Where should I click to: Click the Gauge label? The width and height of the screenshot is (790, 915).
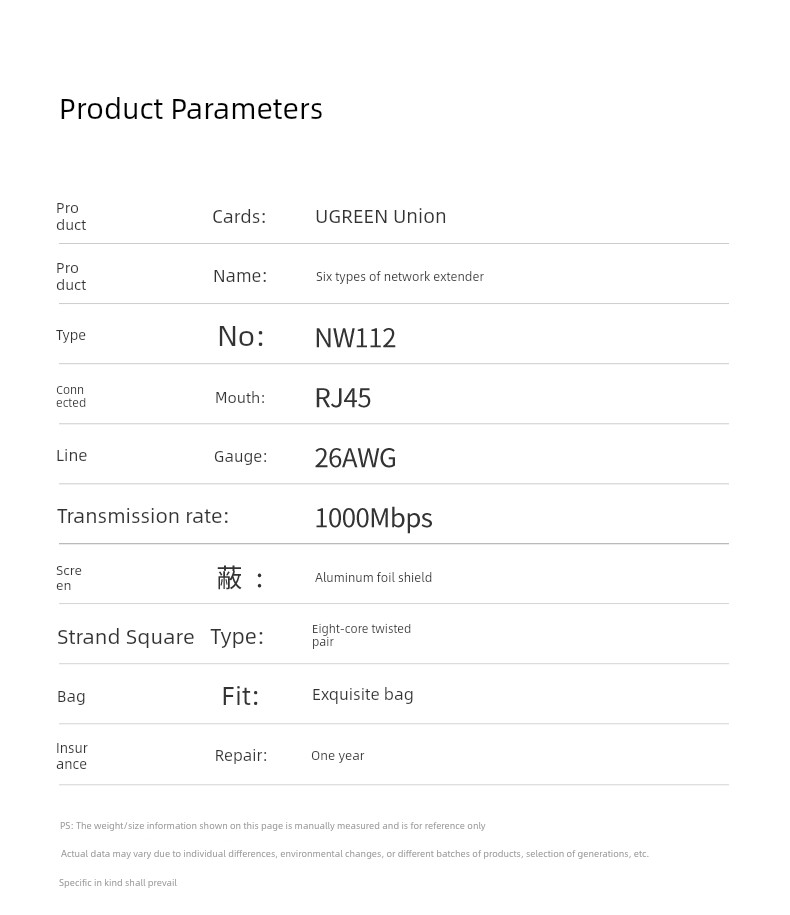click(x=240, y=456)
